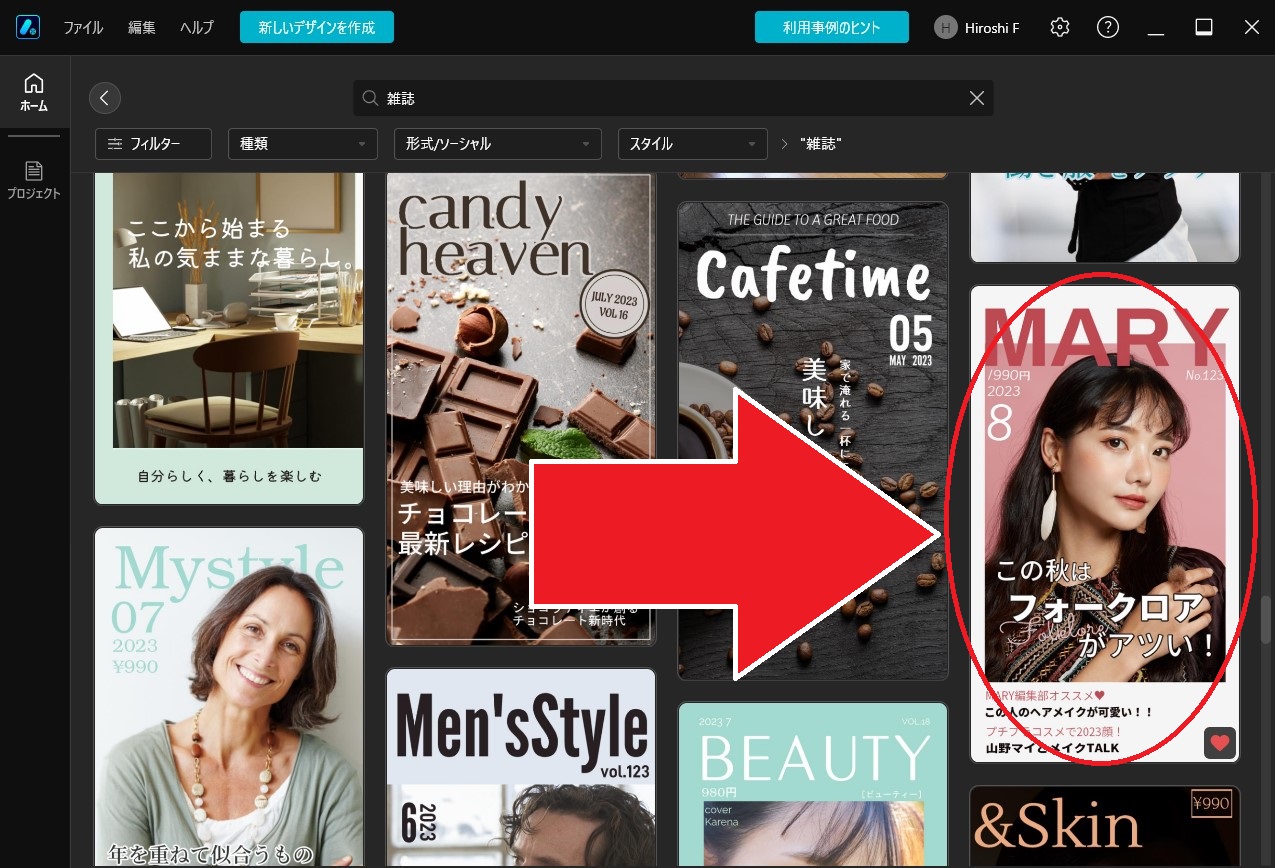
Task: Open プロジェクト in sidebar
Action: click(x=34, y=179)
